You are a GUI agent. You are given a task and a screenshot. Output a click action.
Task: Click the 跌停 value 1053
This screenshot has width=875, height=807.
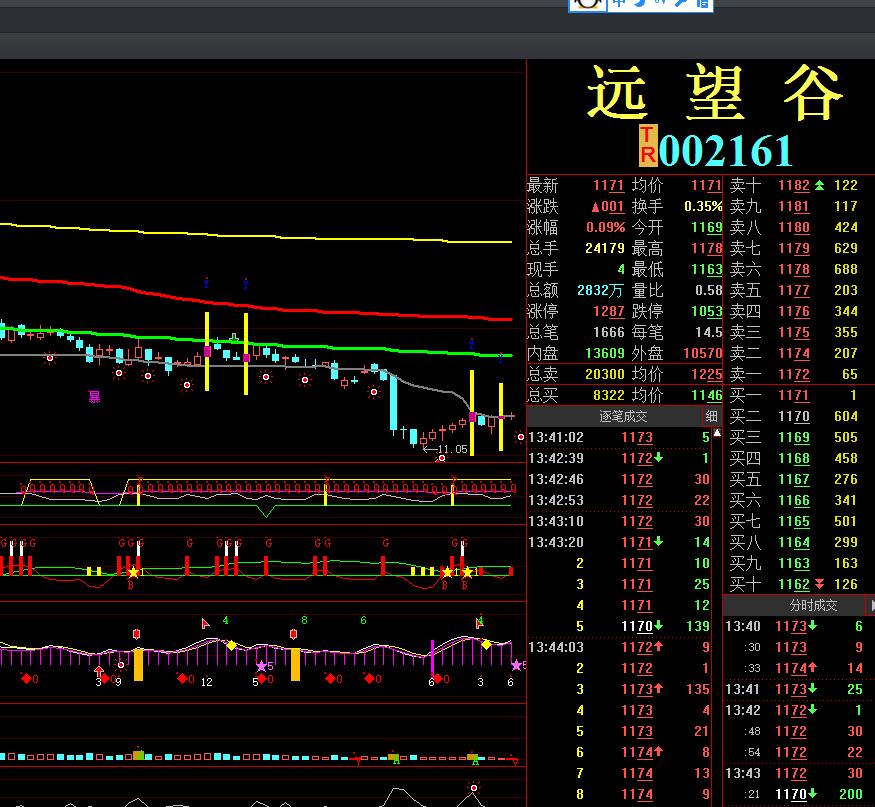click(x=706, y=311)
